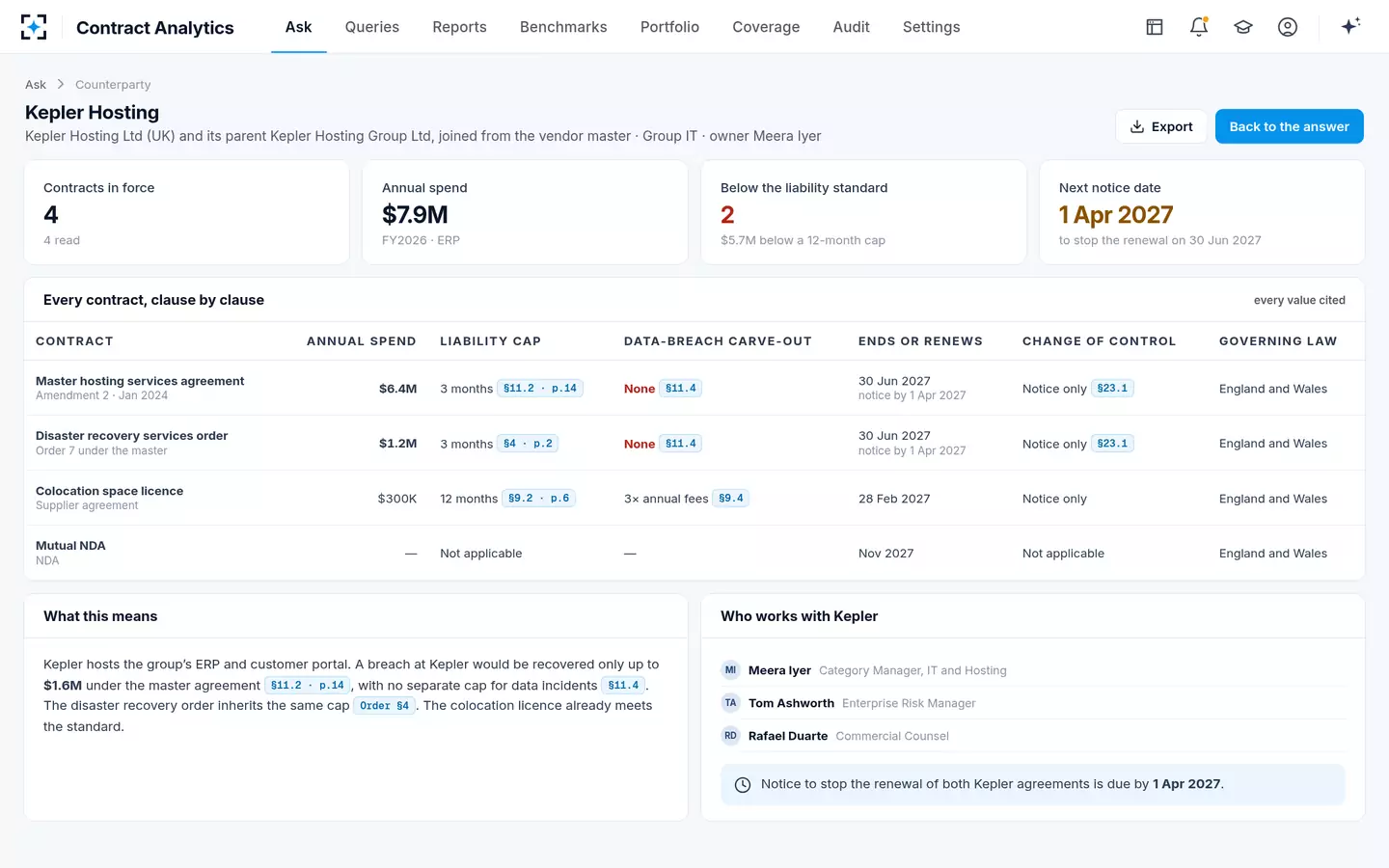The width and height of the screenshot is (1389, 868).
Task: Switch to the Ask tab
Action: pos(298,27)
